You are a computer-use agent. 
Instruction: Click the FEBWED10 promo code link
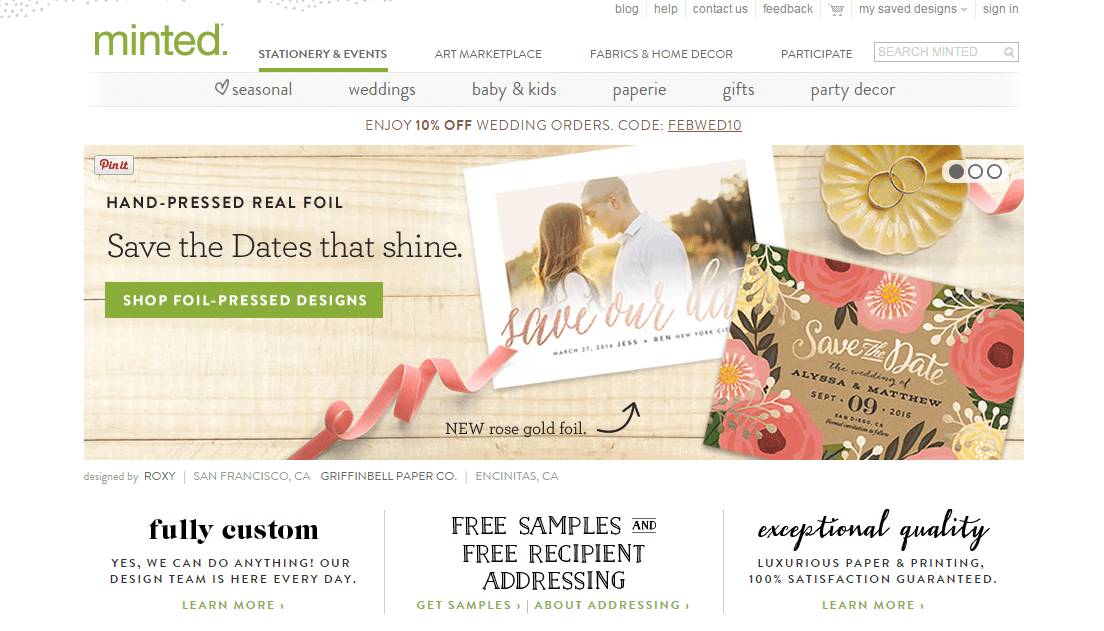pos(704,125)
